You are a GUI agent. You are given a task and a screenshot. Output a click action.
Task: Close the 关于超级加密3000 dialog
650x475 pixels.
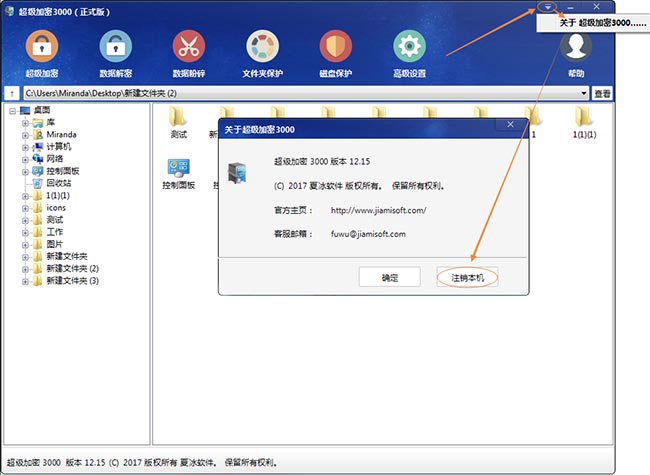pyautogui.click(x=510, y=124)
